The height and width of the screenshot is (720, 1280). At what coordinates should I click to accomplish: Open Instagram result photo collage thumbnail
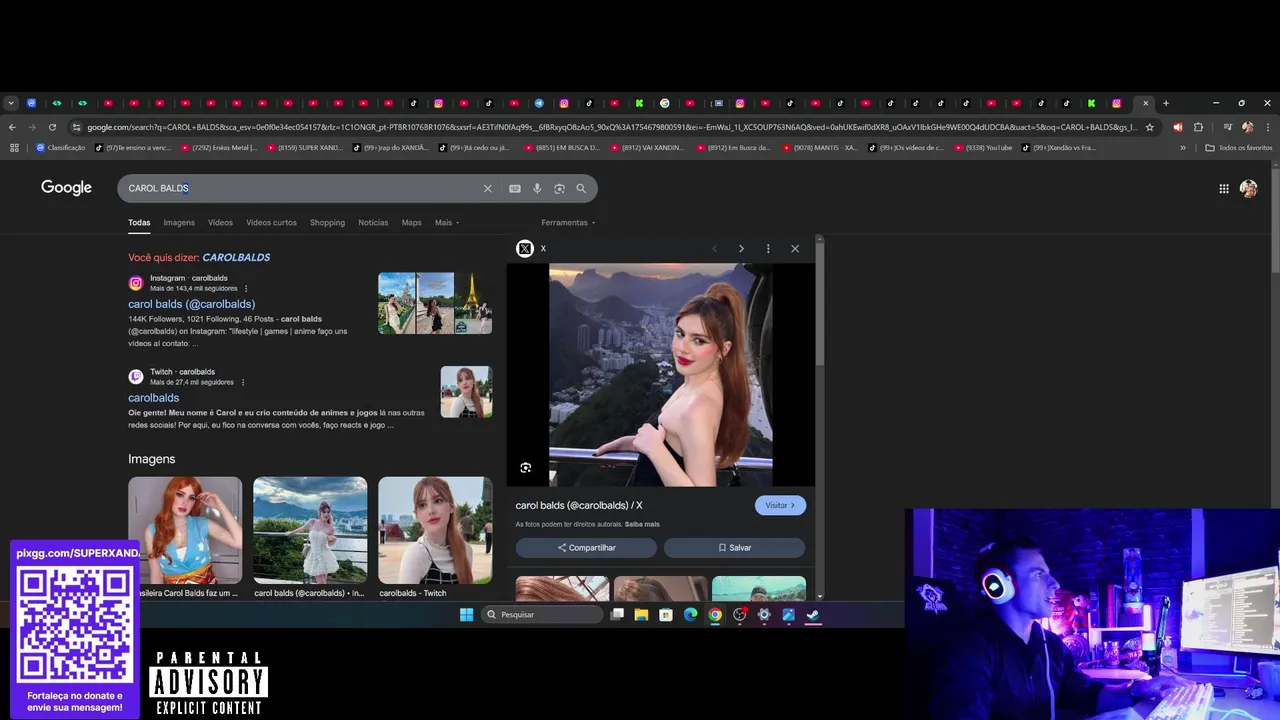click(435, 303)
